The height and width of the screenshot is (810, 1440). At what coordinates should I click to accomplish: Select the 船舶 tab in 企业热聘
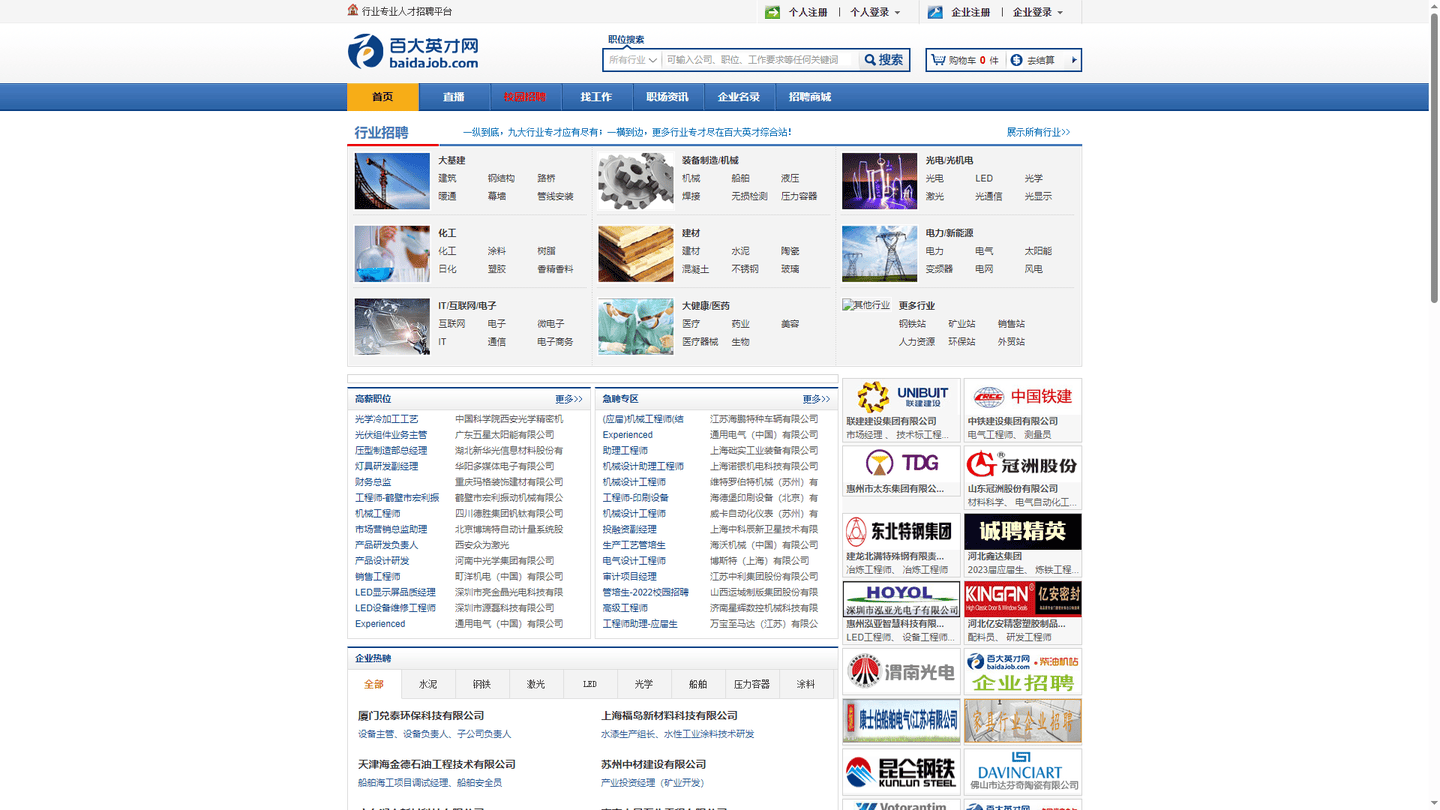698,685
